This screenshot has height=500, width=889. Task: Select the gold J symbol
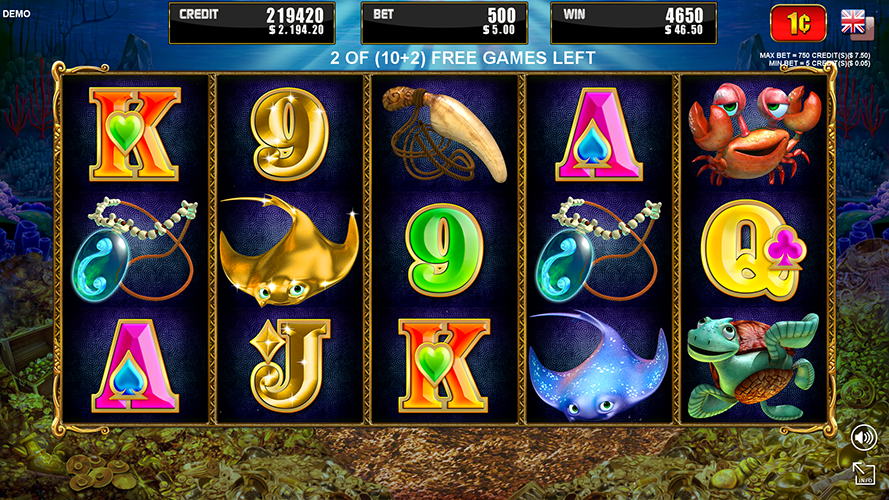290,366
